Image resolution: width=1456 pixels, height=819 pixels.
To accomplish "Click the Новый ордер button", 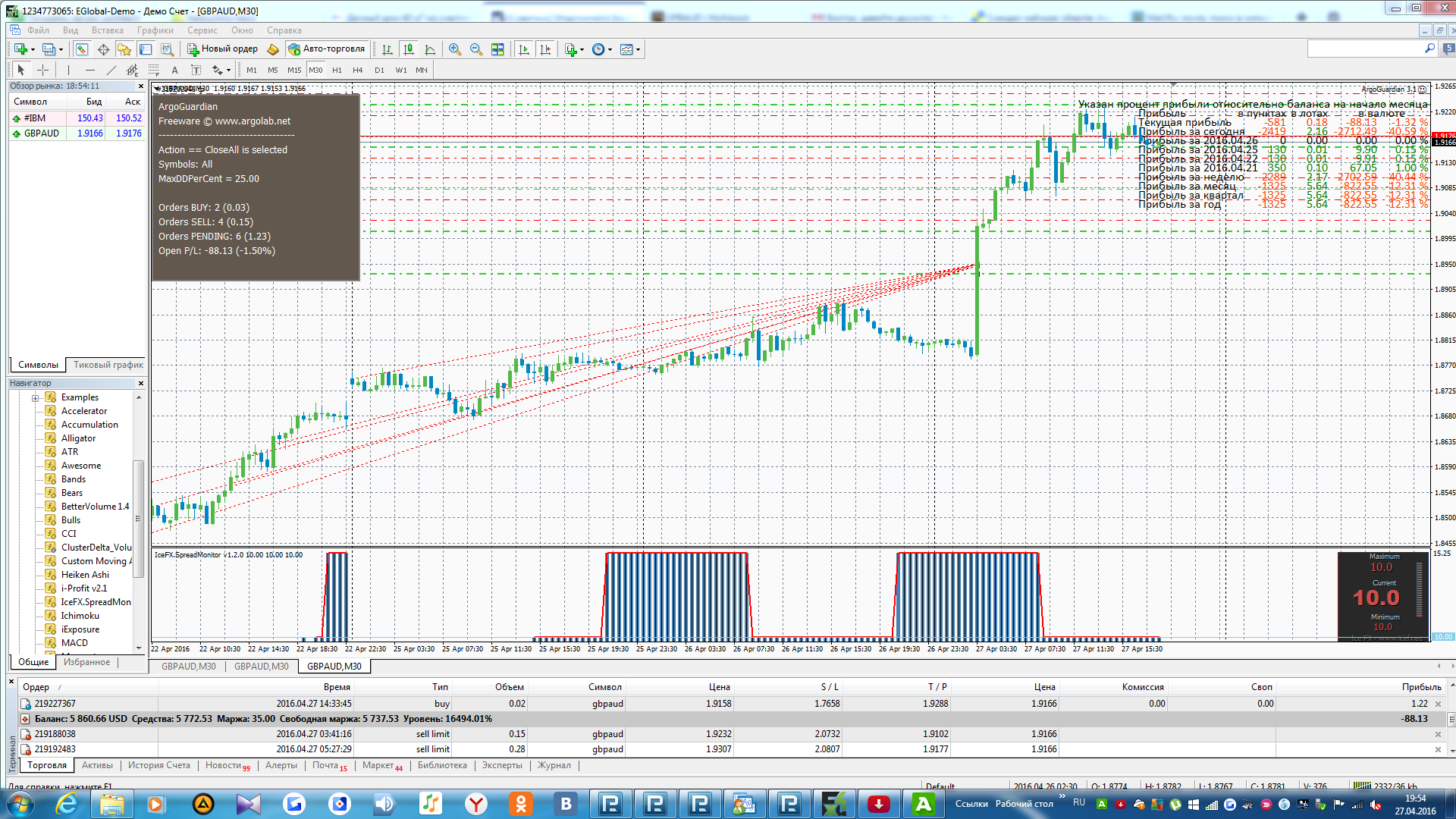I will [223, 49].
